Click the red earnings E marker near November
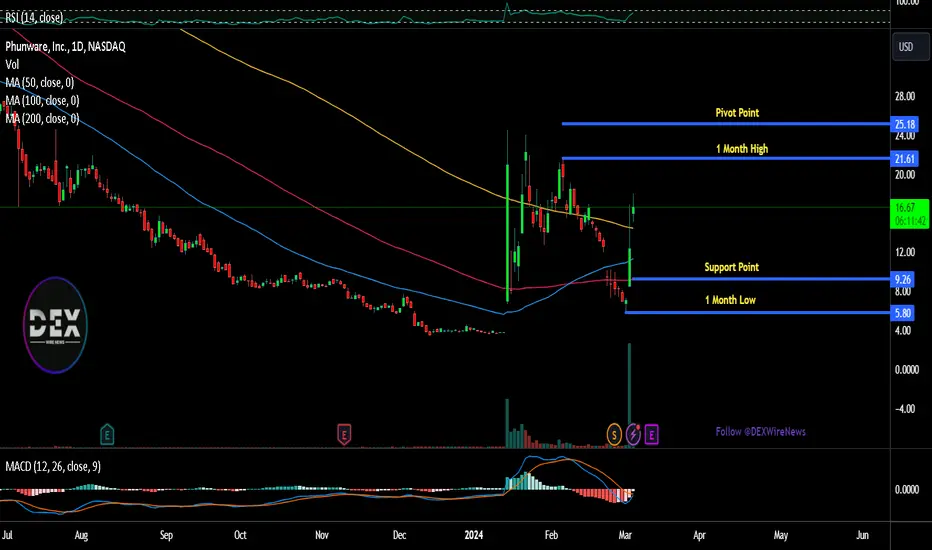 tap(344, 435)
